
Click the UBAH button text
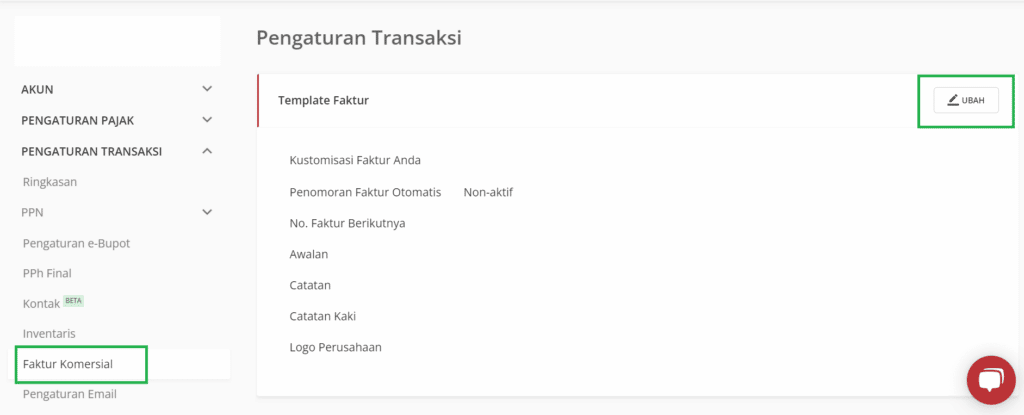(972, 101)
